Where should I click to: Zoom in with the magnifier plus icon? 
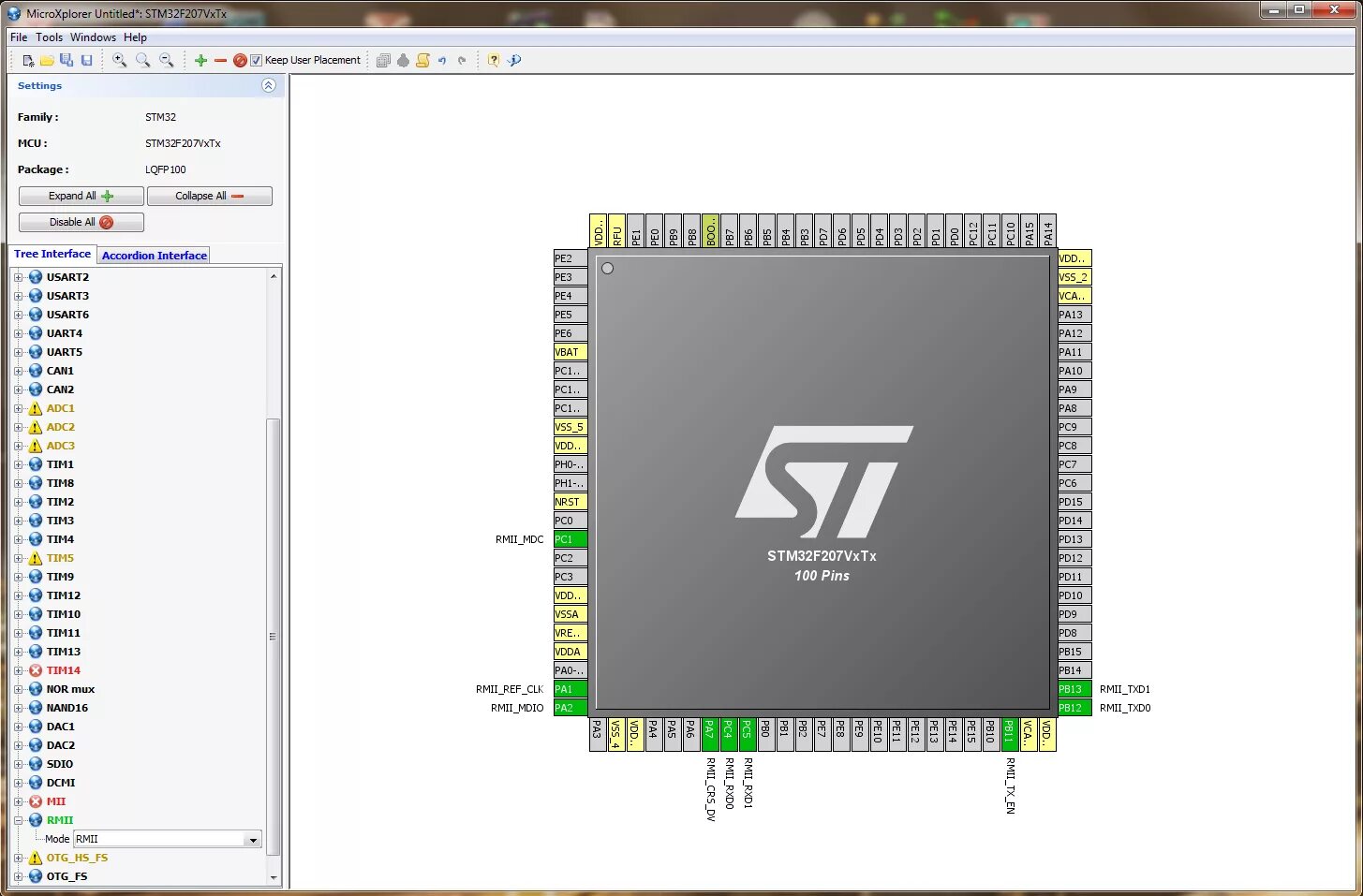120,60
